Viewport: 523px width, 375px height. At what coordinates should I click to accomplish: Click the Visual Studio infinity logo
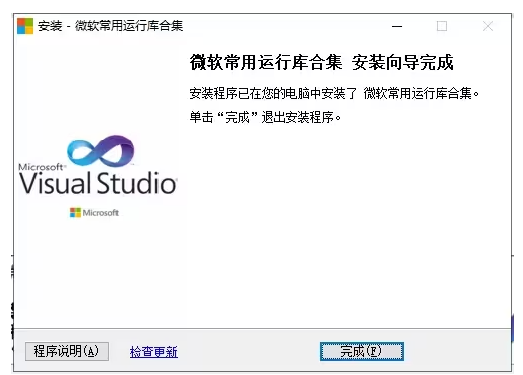(x=100, y=151)
